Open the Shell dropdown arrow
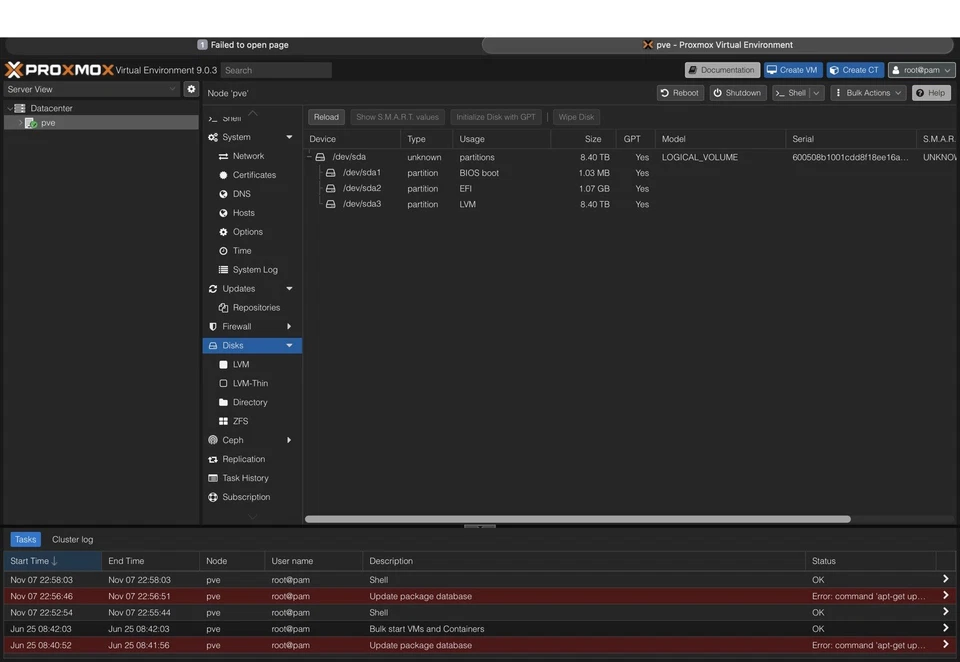The image size is (960, 662). (x=816, y=93)
